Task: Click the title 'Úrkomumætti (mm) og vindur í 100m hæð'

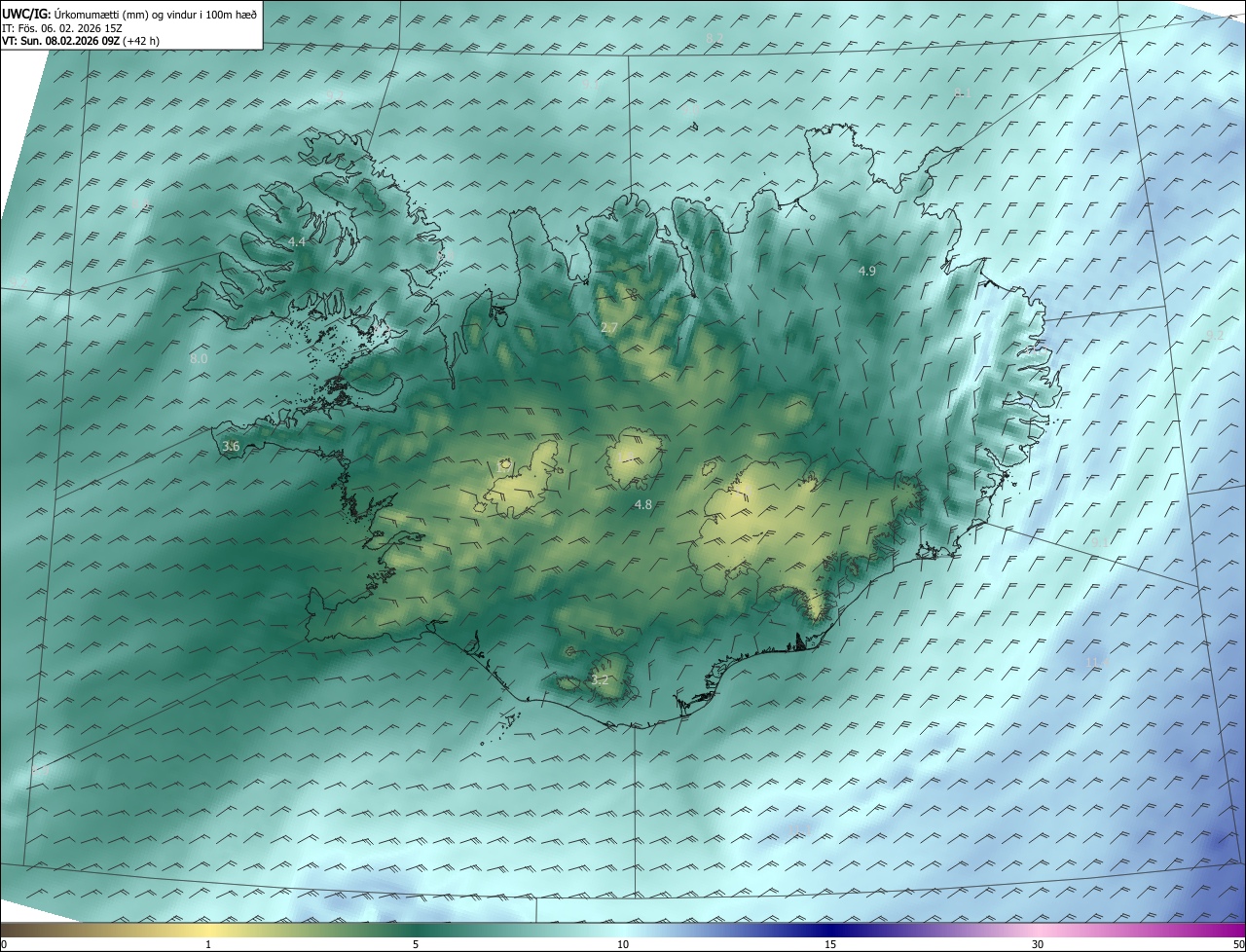Action: pos(156,14)
